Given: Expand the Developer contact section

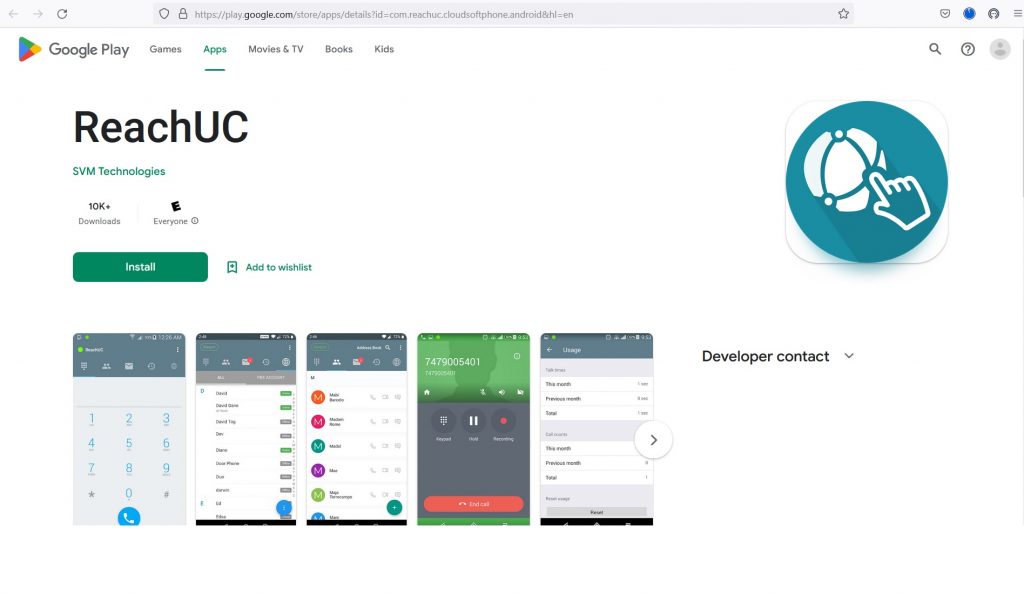Looking at the screenshot, I should 778,356.
